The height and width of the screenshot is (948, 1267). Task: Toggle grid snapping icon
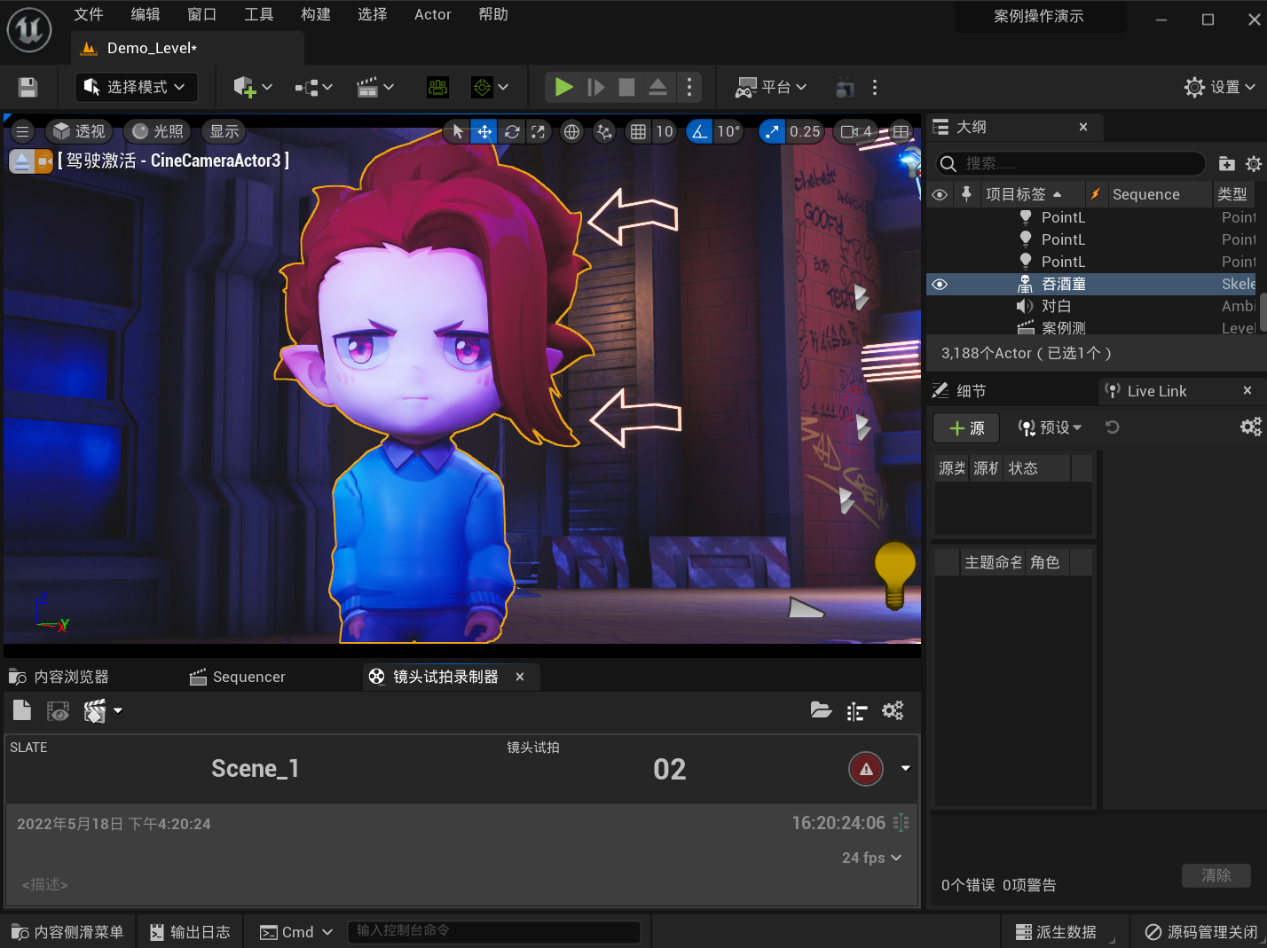pyautogui.click(x=638, y=131)
